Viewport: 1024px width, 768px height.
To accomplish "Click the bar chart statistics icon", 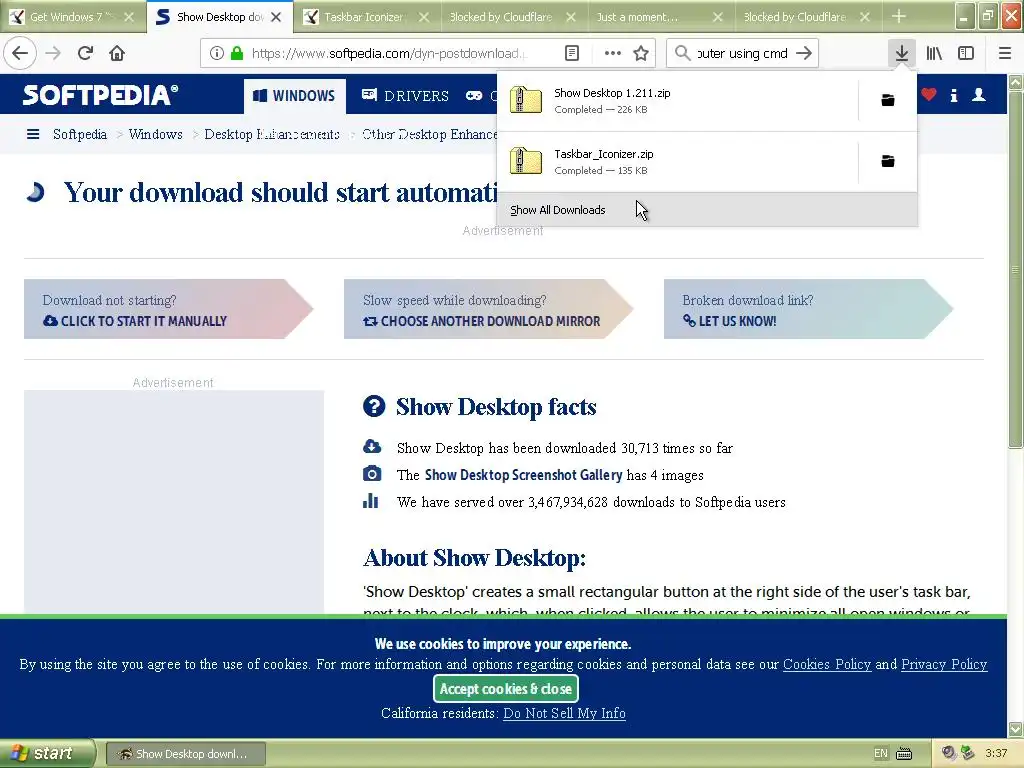I will [370, 501].
